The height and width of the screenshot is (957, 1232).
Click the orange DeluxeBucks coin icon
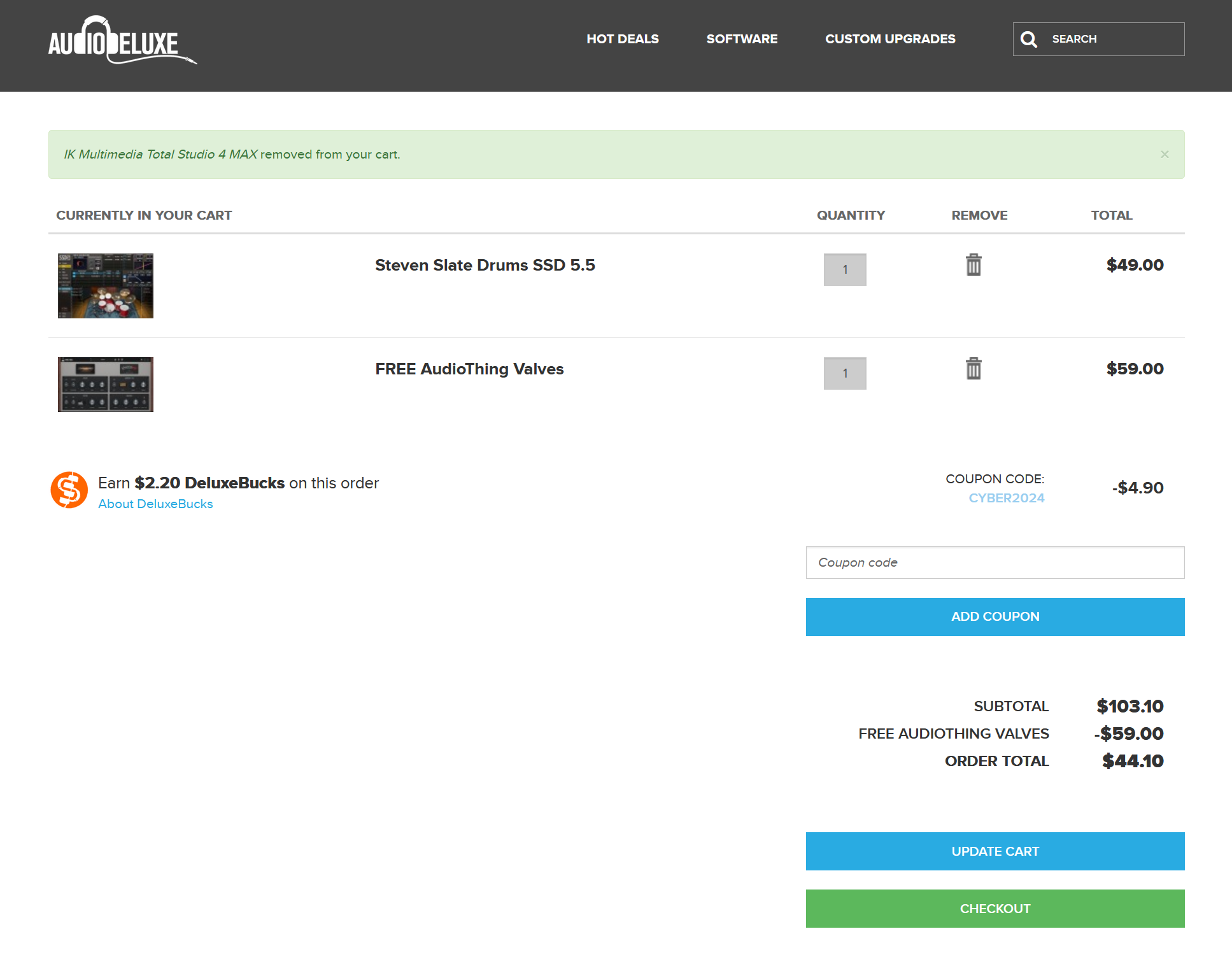(69, 490)
